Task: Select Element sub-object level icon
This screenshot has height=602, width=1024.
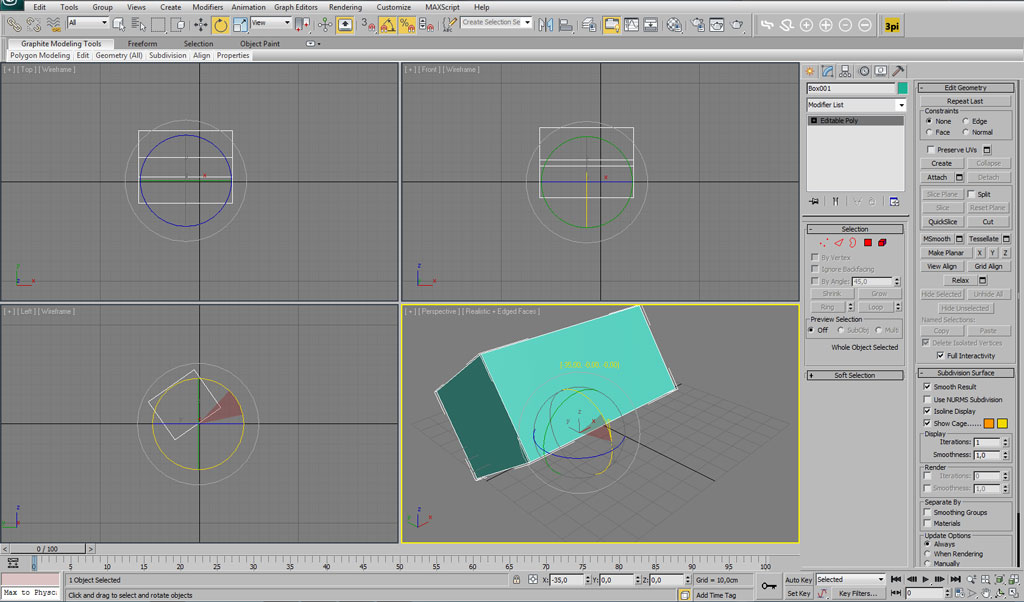Action: (x=882, y=243)
